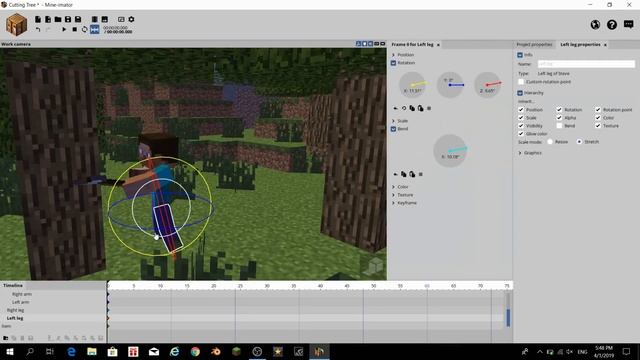Select Left leg properties tab
This screenshot has height=360, width=640.
(580, 44)
